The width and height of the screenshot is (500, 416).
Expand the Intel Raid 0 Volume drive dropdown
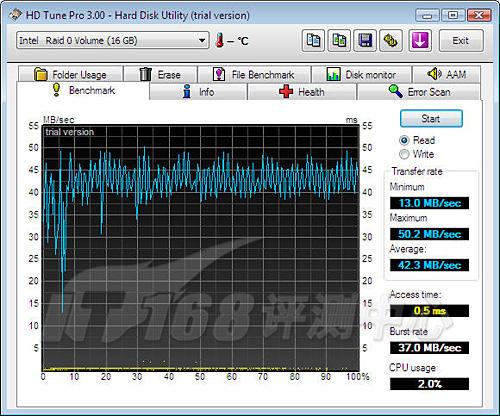(x=202, y=41)
